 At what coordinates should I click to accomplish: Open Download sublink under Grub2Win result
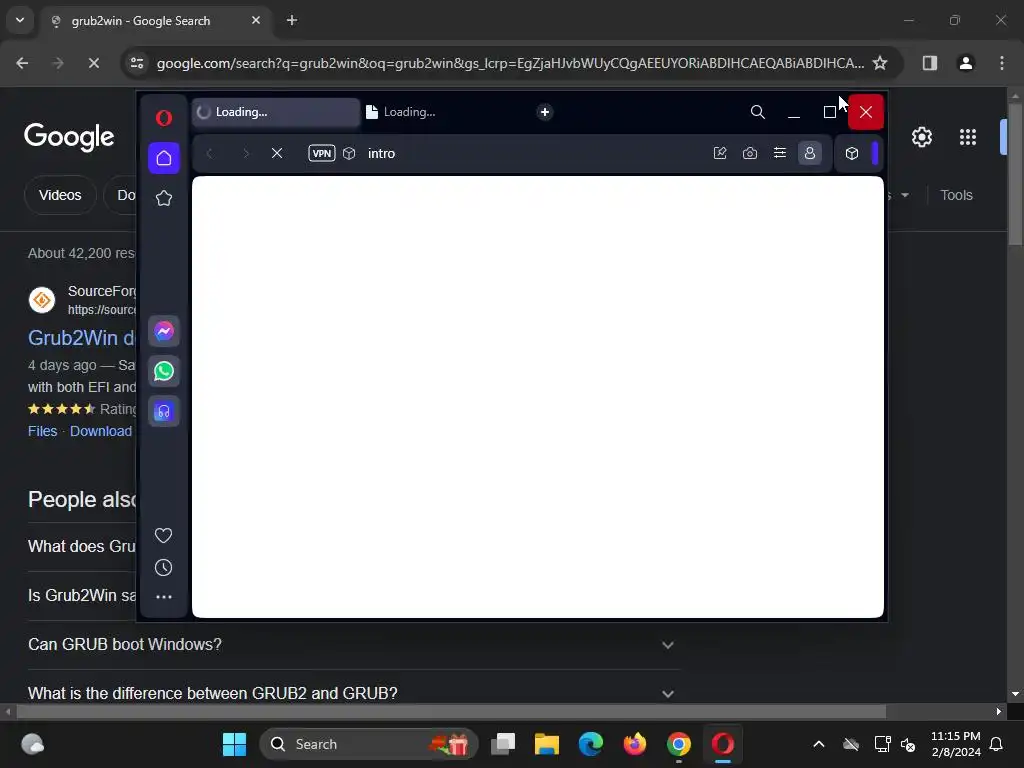click(x=101, y=431)
